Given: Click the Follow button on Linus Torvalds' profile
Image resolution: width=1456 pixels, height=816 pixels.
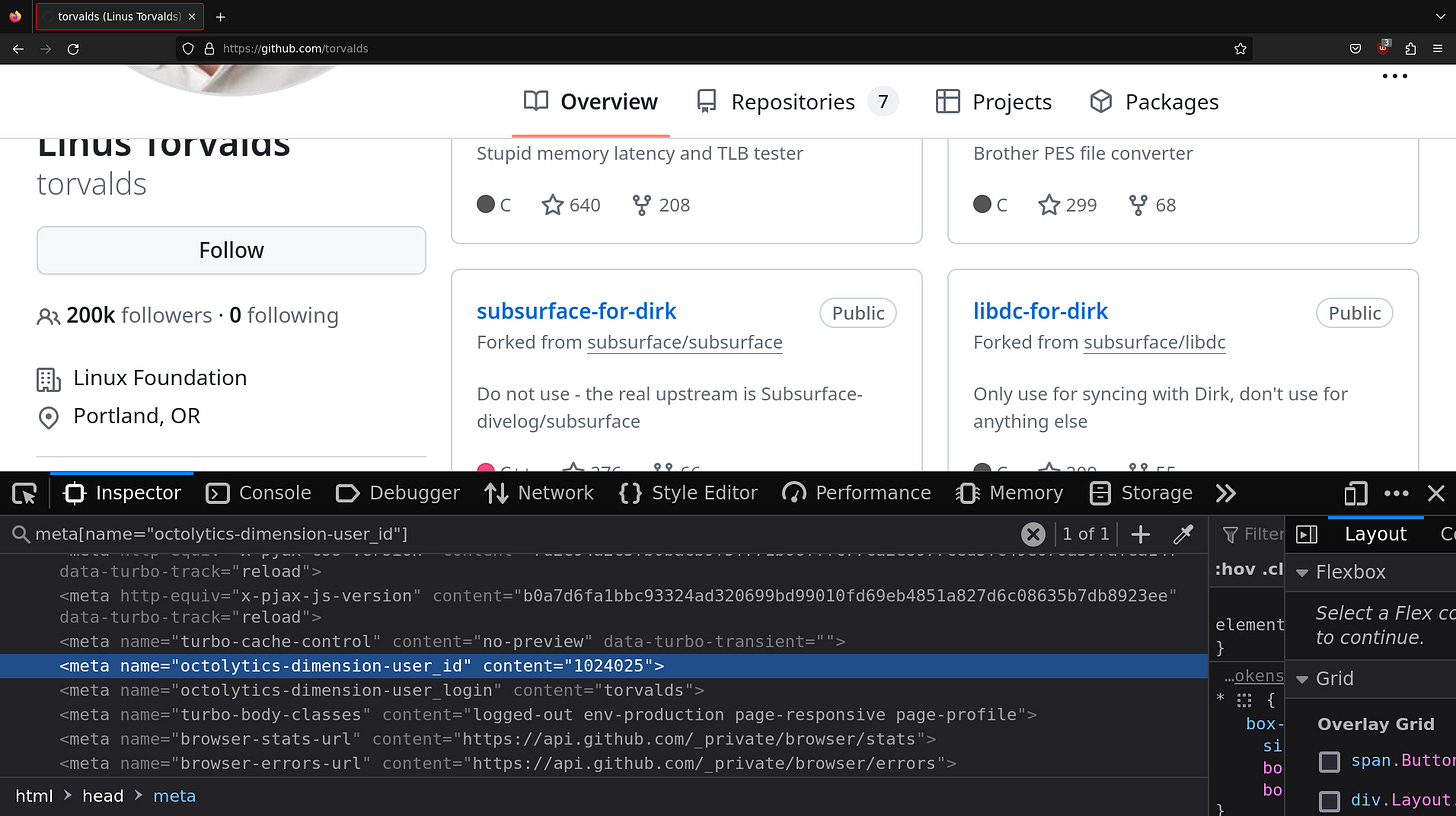Looking at the screenshot, I should (x=231, y=250).
